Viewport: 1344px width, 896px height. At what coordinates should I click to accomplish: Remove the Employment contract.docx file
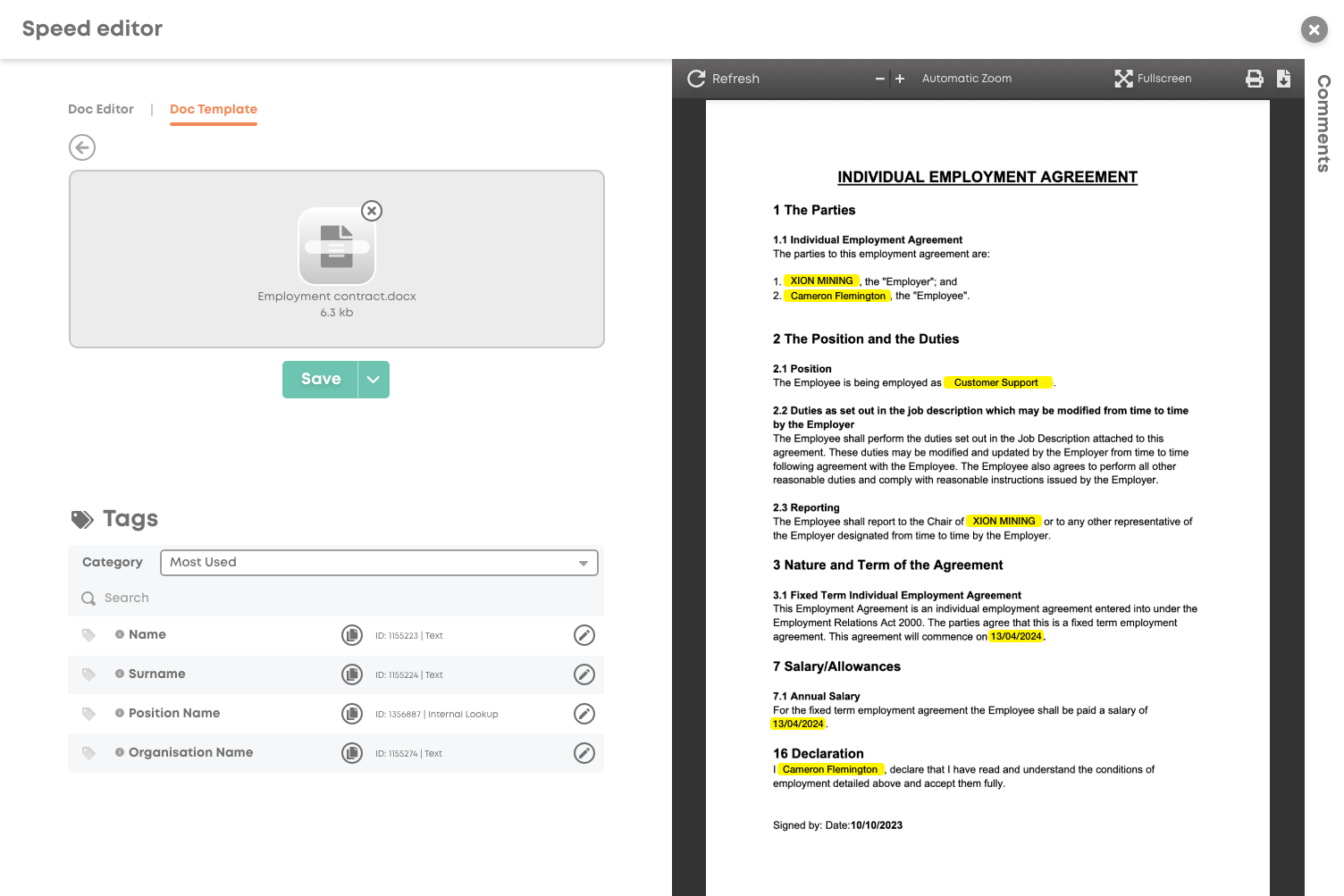[372, 211]
